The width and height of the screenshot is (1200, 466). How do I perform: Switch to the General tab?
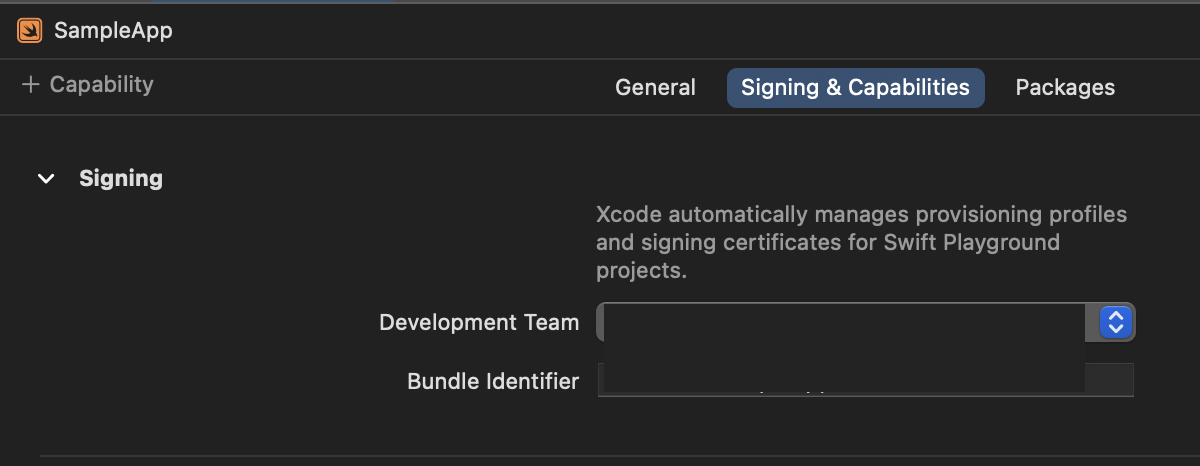tap(655, 87)
